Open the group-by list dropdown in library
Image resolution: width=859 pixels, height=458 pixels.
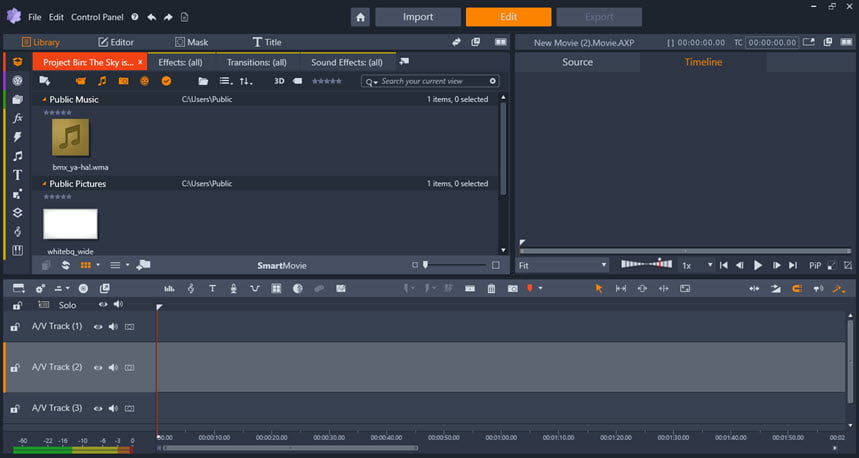226,81
